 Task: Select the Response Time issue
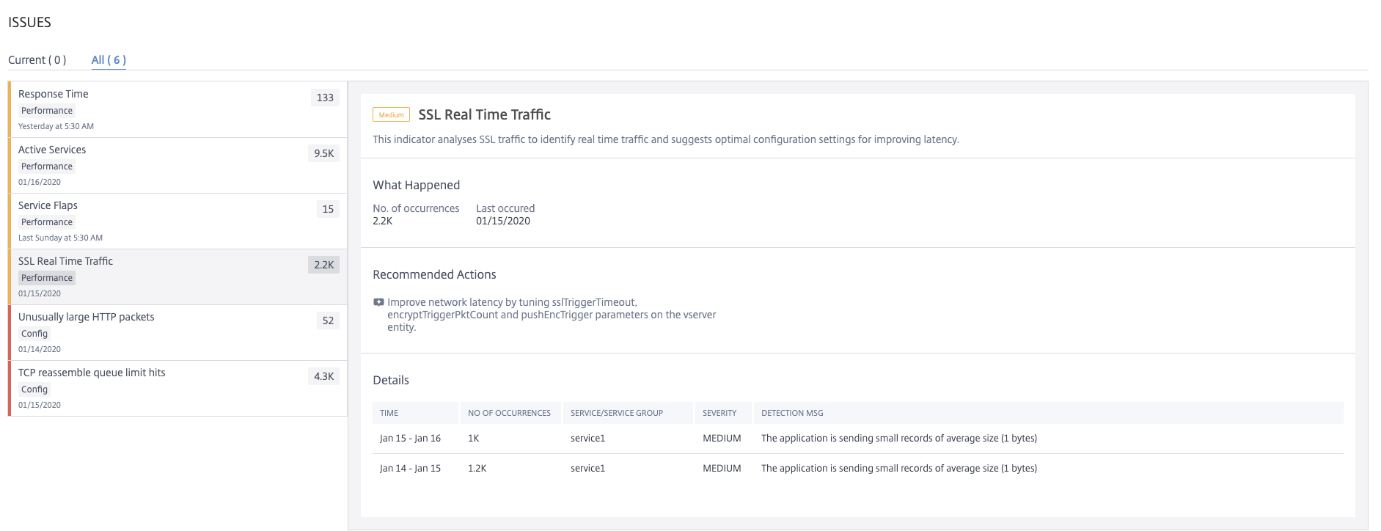(177, 109)
